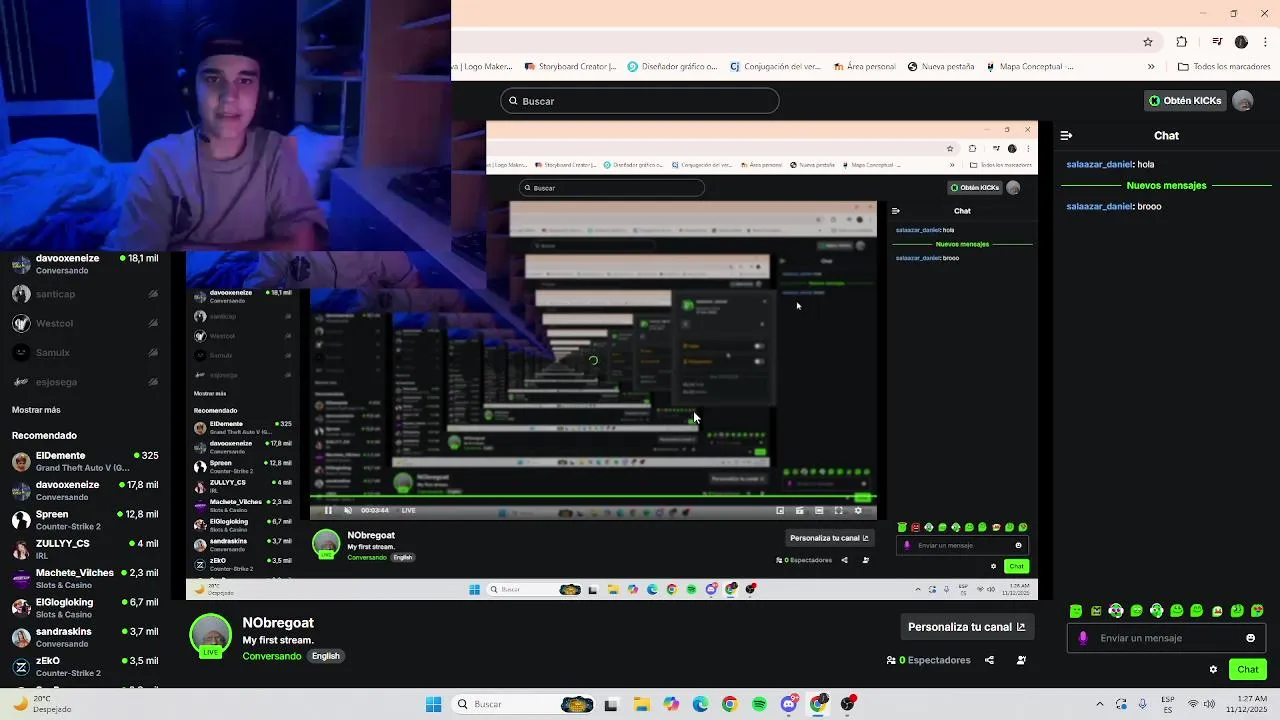Open the emoji picker smiley icon

coord(1250,638)
